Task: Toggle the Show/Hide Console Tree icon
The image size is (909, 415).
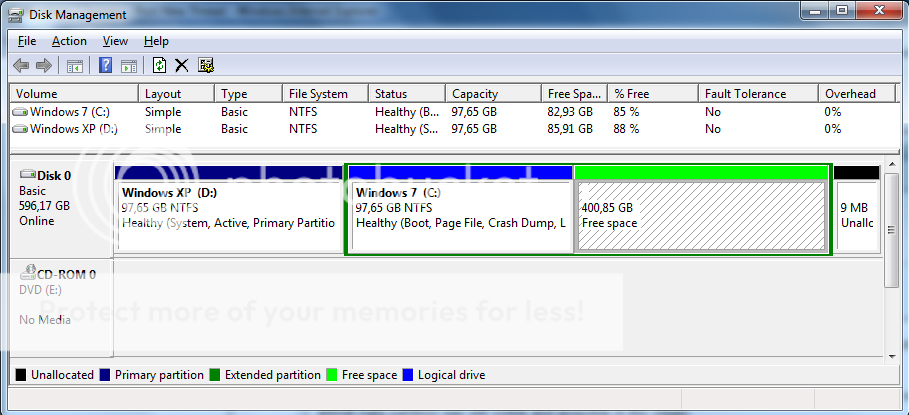Action: click(x=74, y=66)
